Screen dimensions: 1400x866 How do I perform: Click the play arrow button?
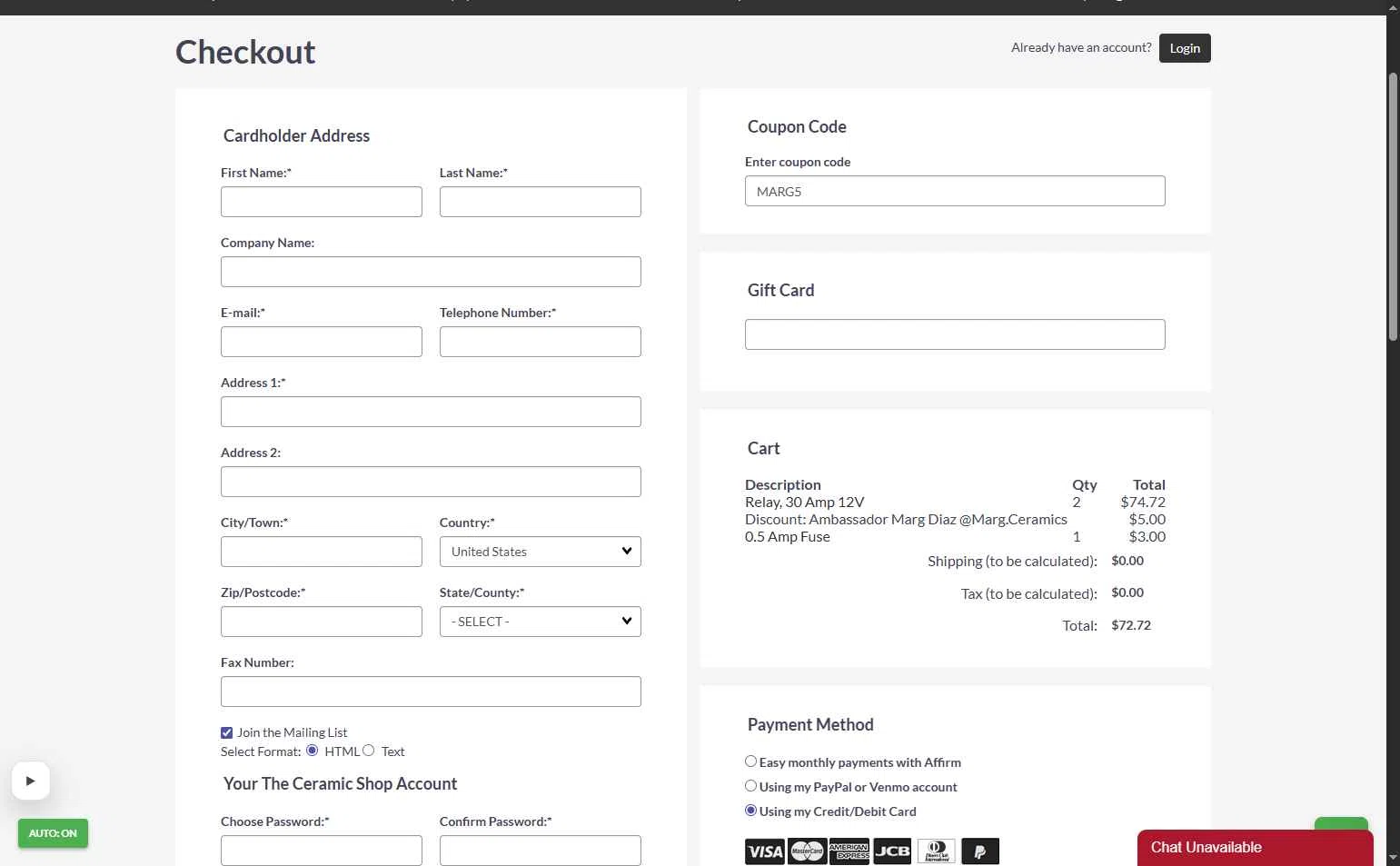click(x=31, y=781)
